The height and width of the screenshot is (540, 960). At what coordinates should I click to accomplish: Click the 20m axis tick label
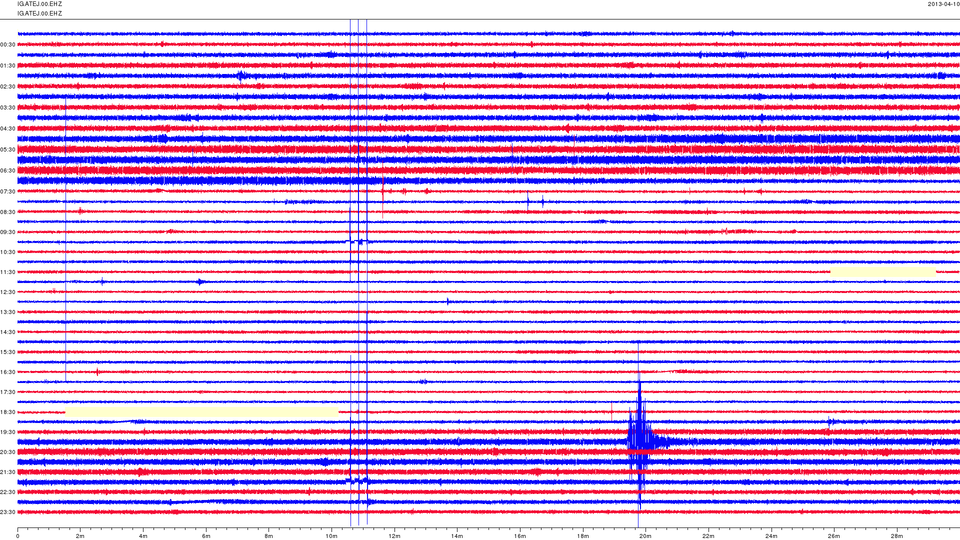(645, 536)
